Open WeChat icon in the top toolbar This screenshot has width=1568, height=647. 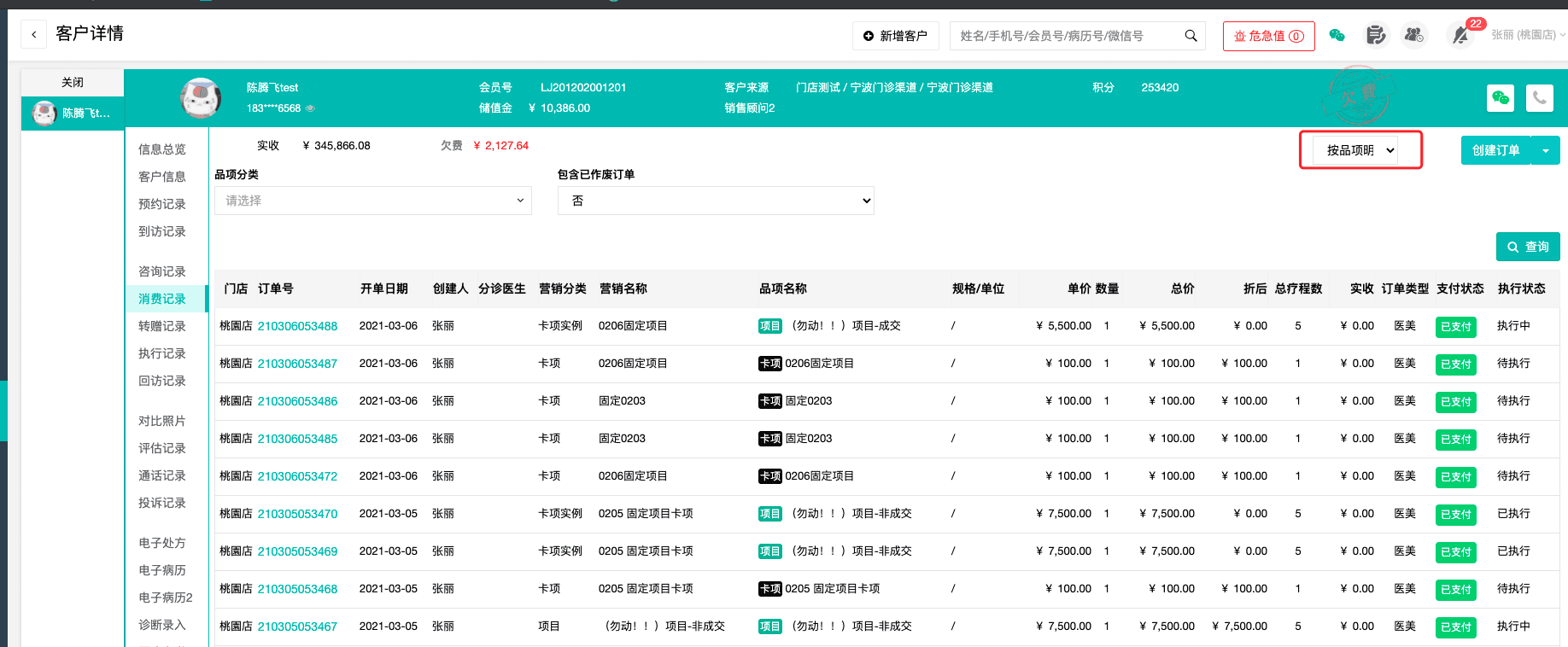(1337, 35)
